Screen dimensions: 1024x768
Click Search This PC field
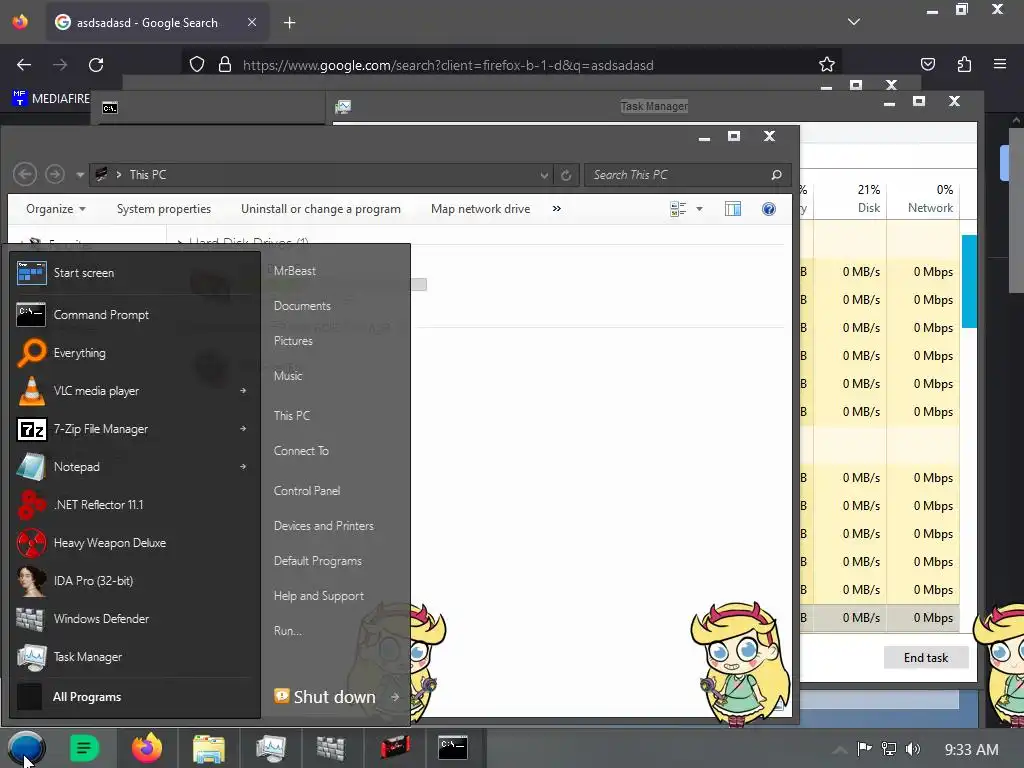pos(687,175)
